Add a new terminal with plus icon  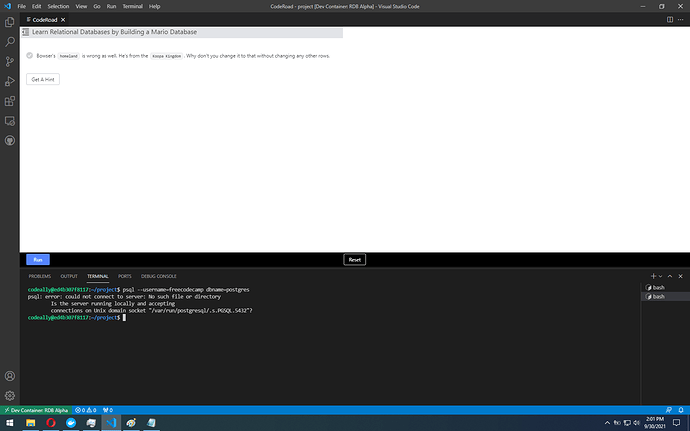(x=653, y=276)
